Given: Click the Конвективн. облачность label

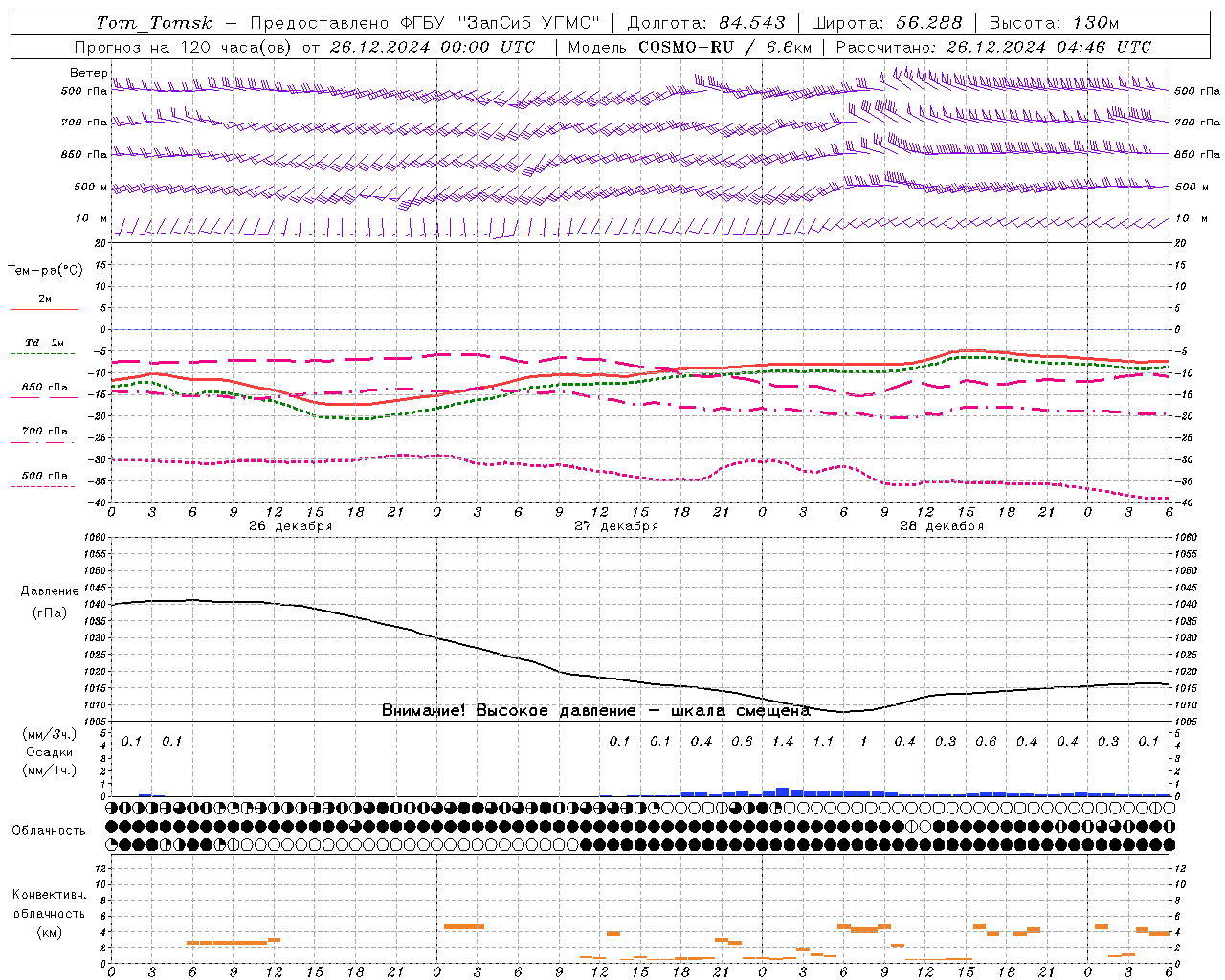Looking at the screenshot, I should [x=49, y=904].
